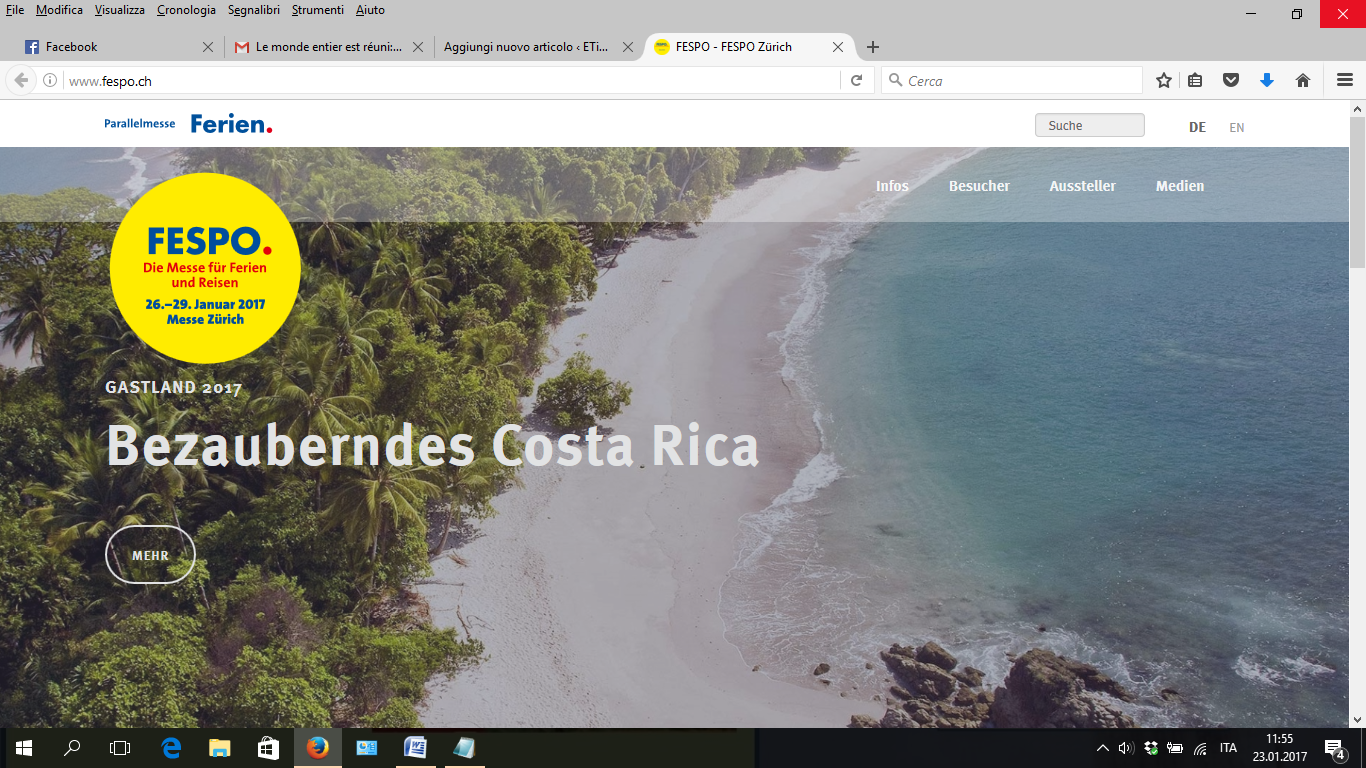Switch to the Gmail 'Le monde entier' tab

pos(328,47)
